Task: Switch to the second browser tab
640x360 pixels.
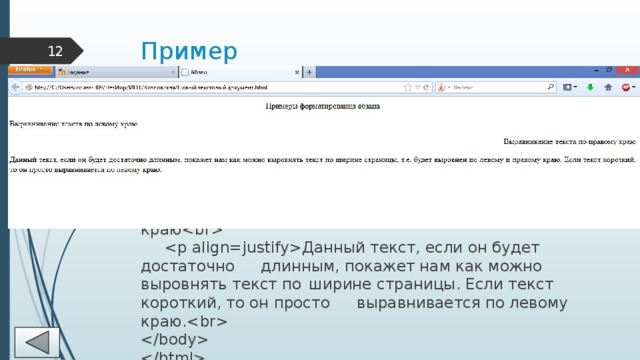Action: coord(240,72)
